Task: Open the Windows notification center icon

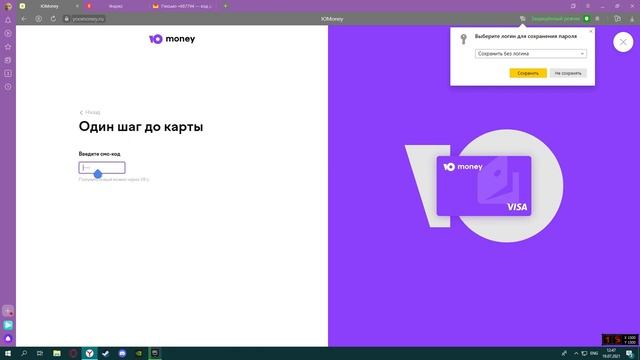Action: click(x=630, y=353)
